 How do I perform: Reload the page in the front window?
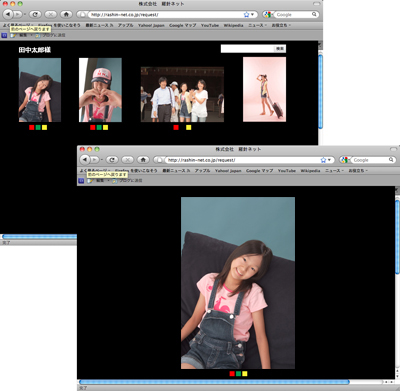[x=112, y=160]
